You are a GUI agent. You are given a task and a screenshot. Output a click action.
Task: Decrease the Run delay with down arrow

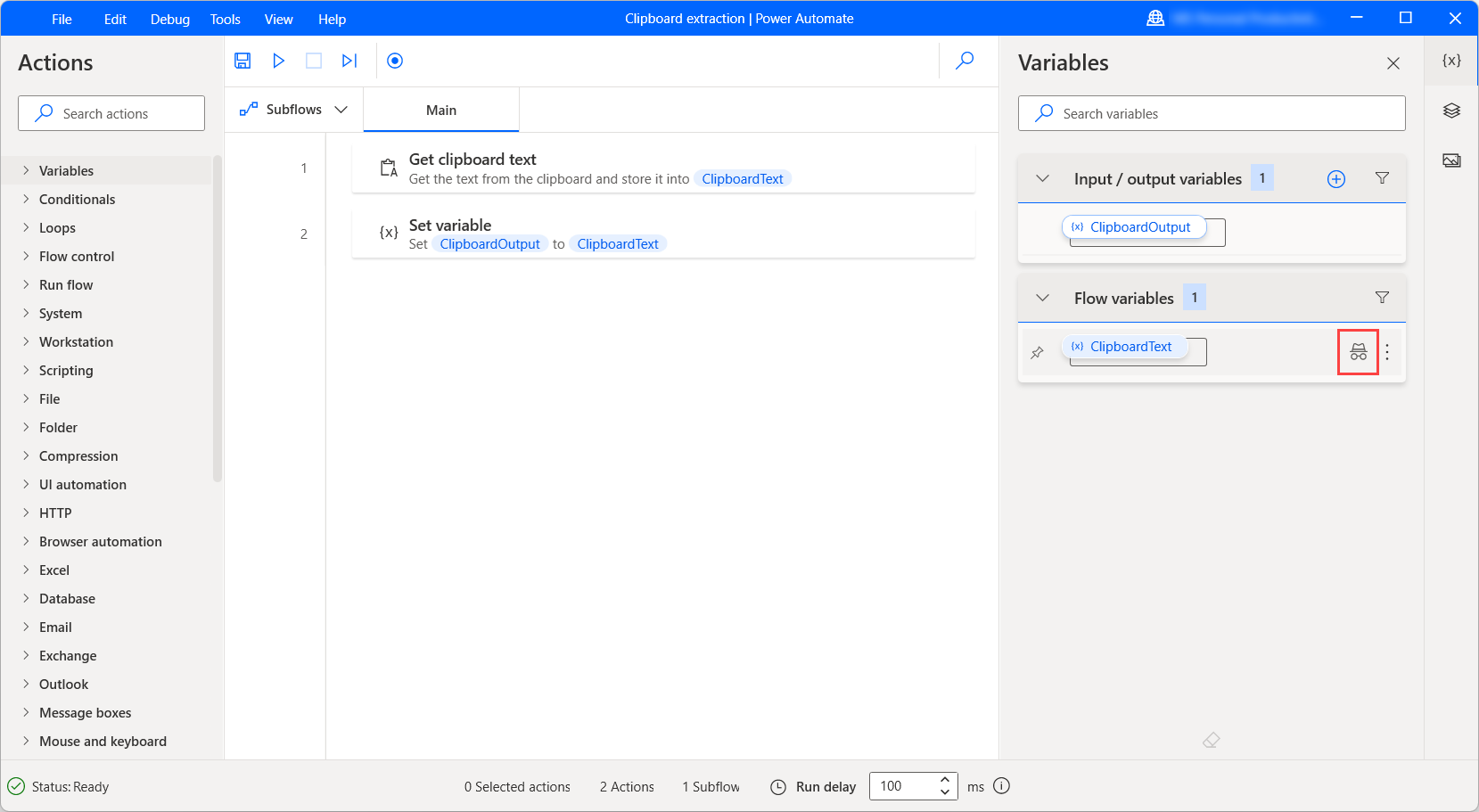(x=944, y=792)
